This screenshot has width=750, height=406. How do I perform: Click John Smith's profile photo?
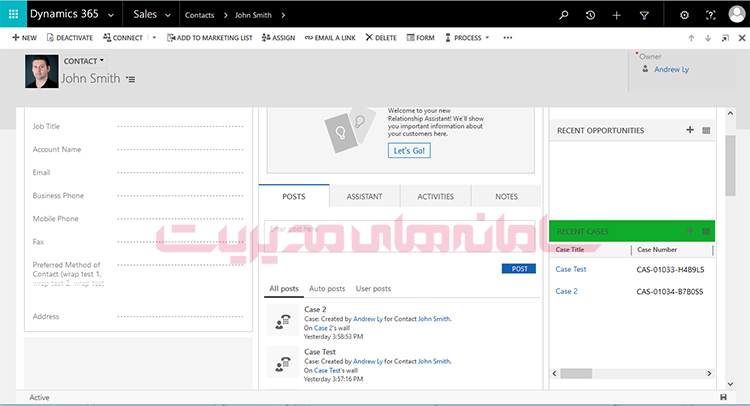coord(42,71)
